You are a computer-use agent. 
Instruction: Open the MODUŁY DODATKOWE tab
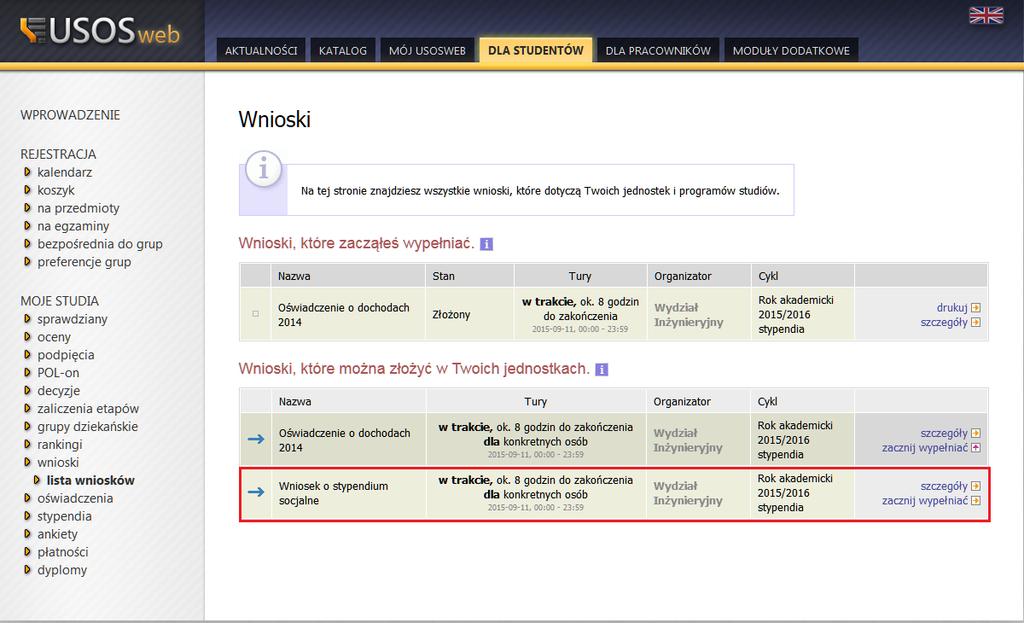click(791, 50)
